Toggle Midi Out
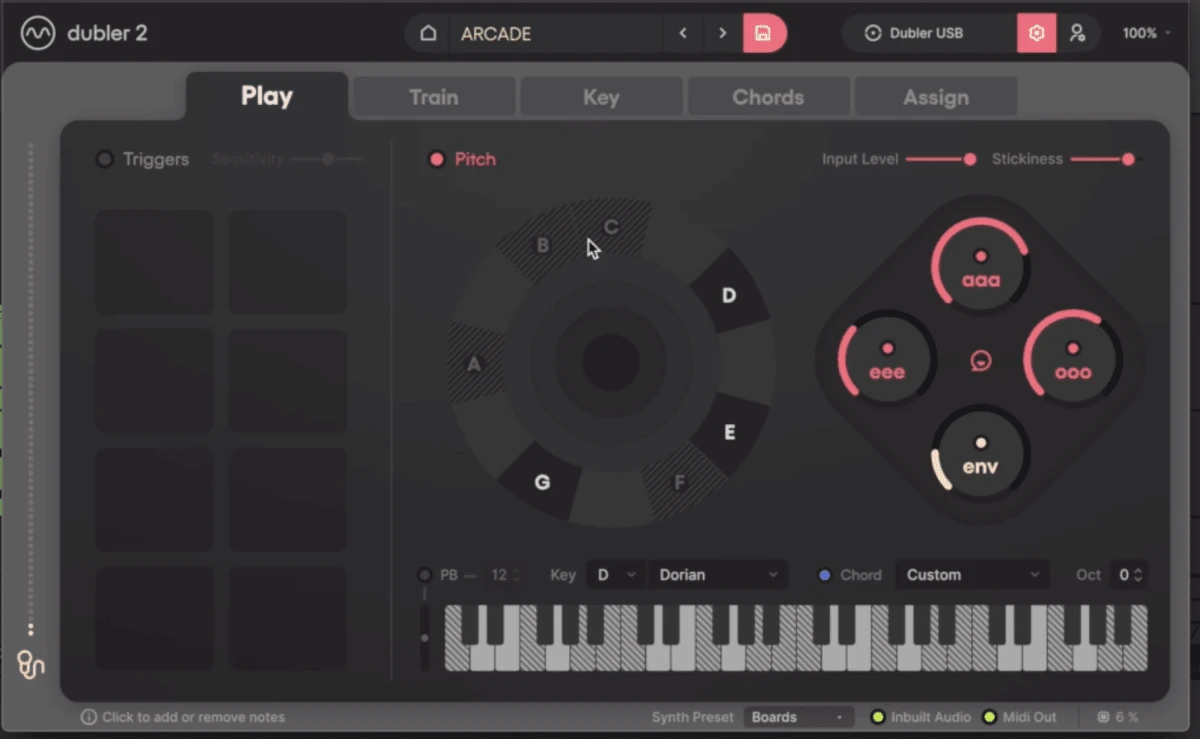The image size is (1200, 739). [x=990, y=717]
